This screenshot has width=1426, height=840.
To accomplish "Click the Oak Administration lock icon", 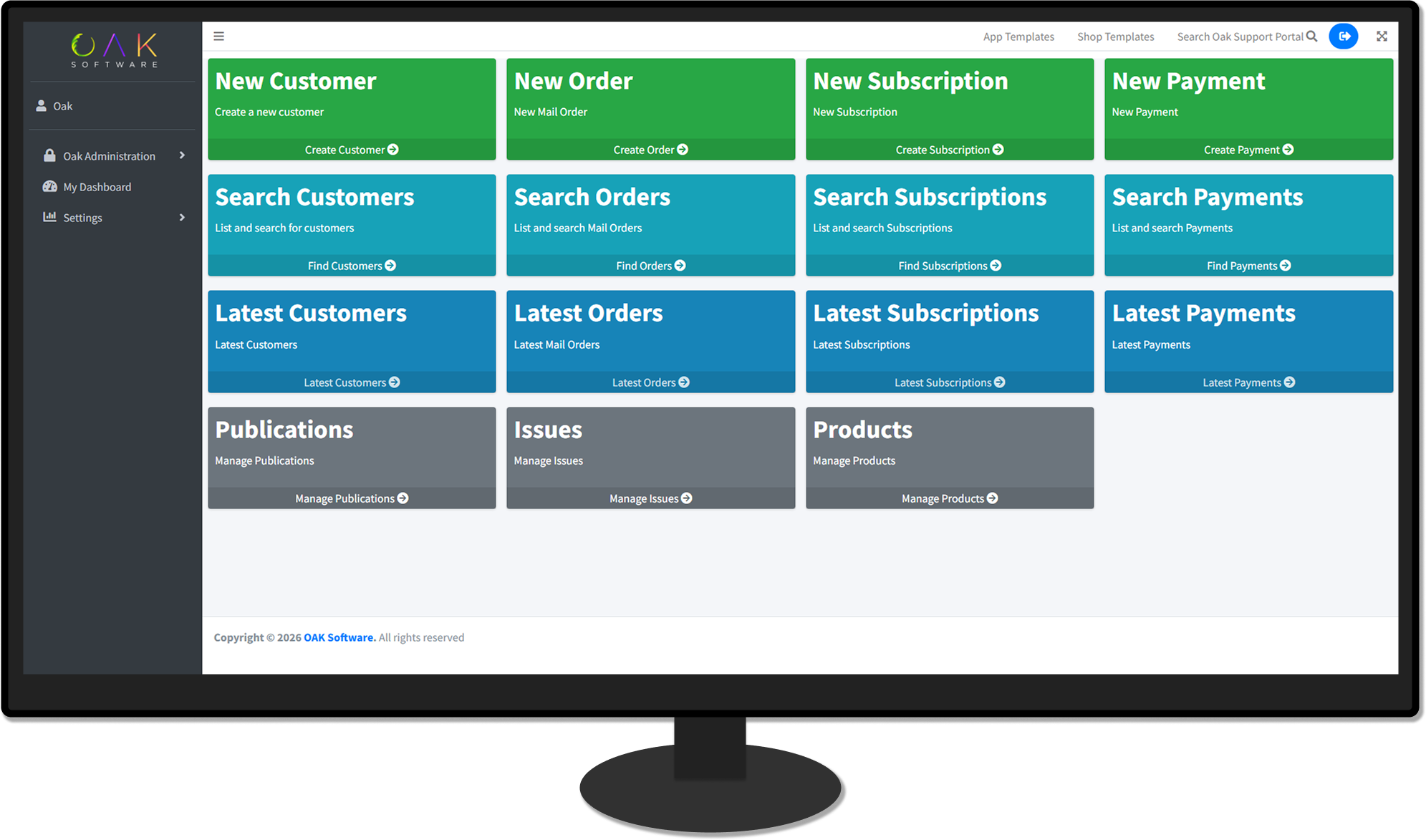I will (x=49, y=155).
